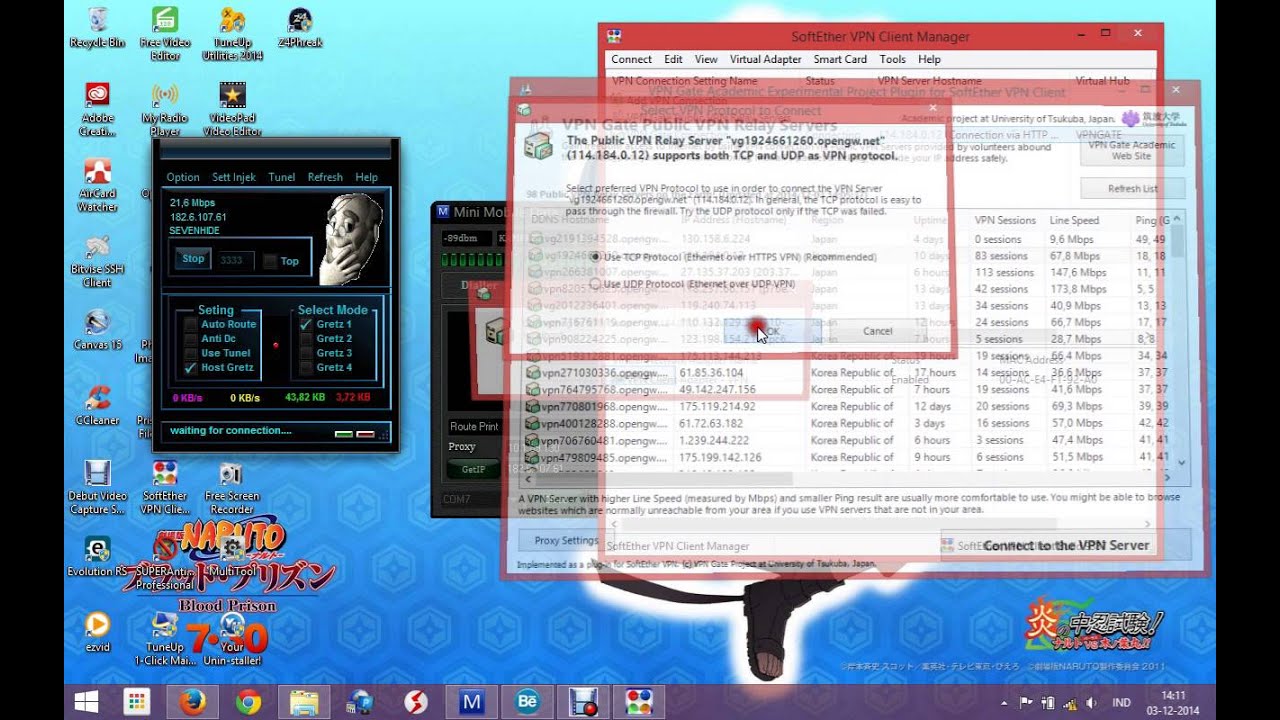Click the Refresh List button
The image size is (1280, 720).
[x=1133, y=188]
